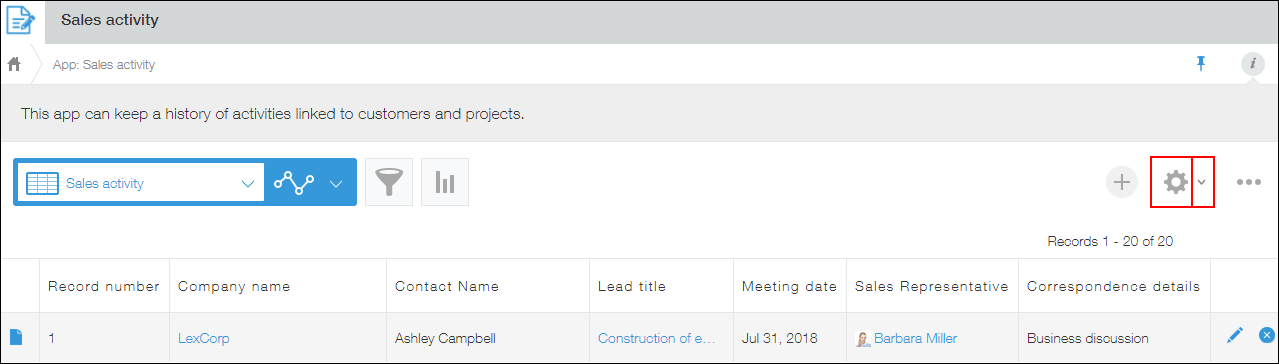Expand the Sales activity view dropdown
The image size is (1279, 364).
(x=139, y=183)
